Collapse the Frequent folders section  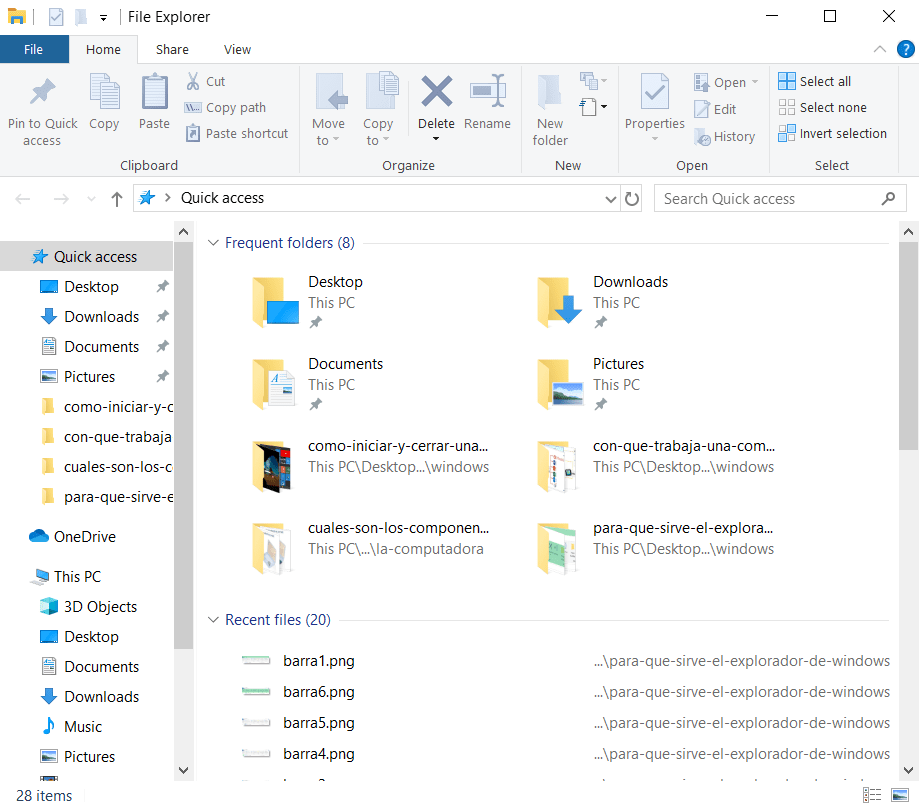point(214,242)
